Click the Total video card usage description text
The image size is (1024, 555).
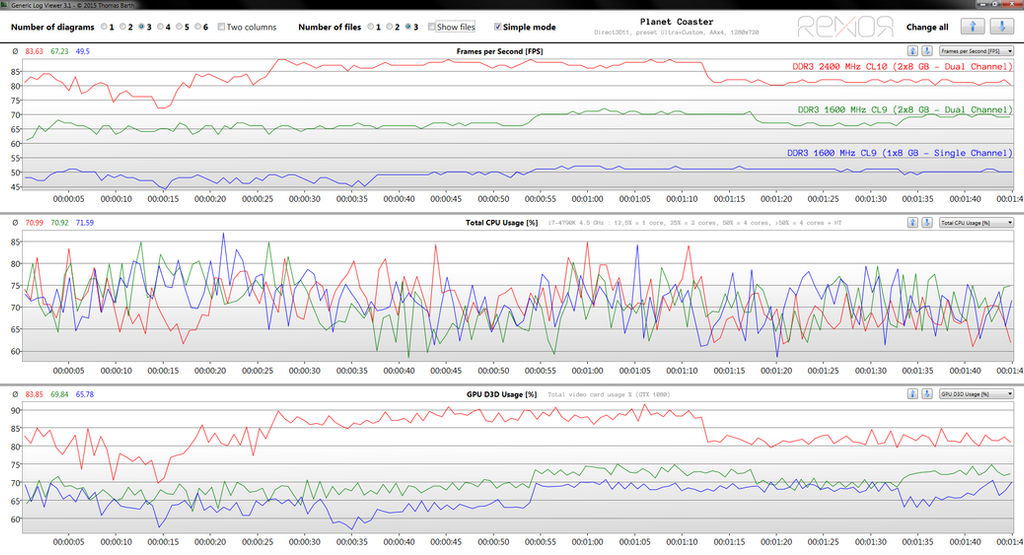pyautogui.click(x=609, y=394)
